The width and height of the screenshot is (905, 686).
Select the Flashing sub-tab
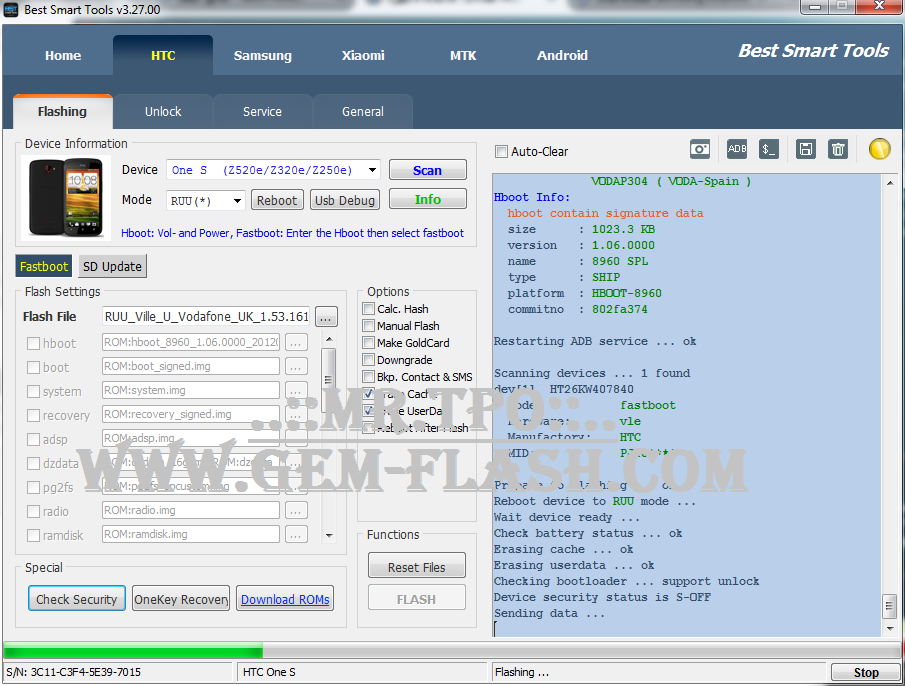(62, 111)
